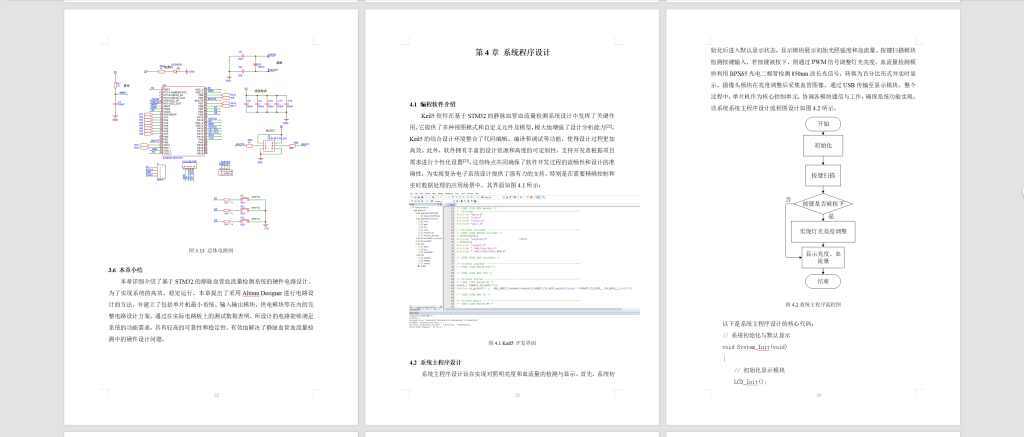Click the comment '// 系统初始化与默认显示'
This screenshot has height=437, width=1024.
[756, 335]
